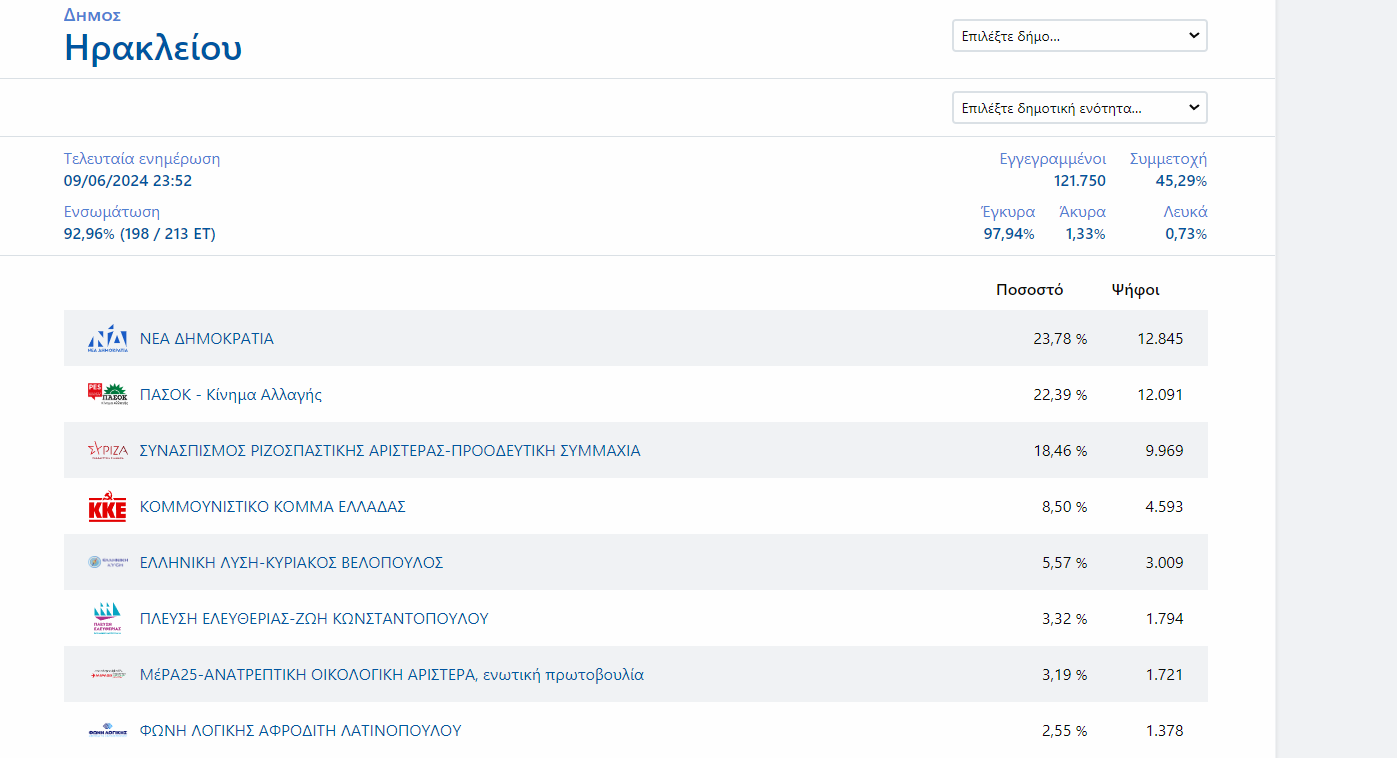This screenshot has width=1397, height=758.
Task: Open the 'Επιλέξτε δήμο...' dropdown
Action: tap(1079, 36)
